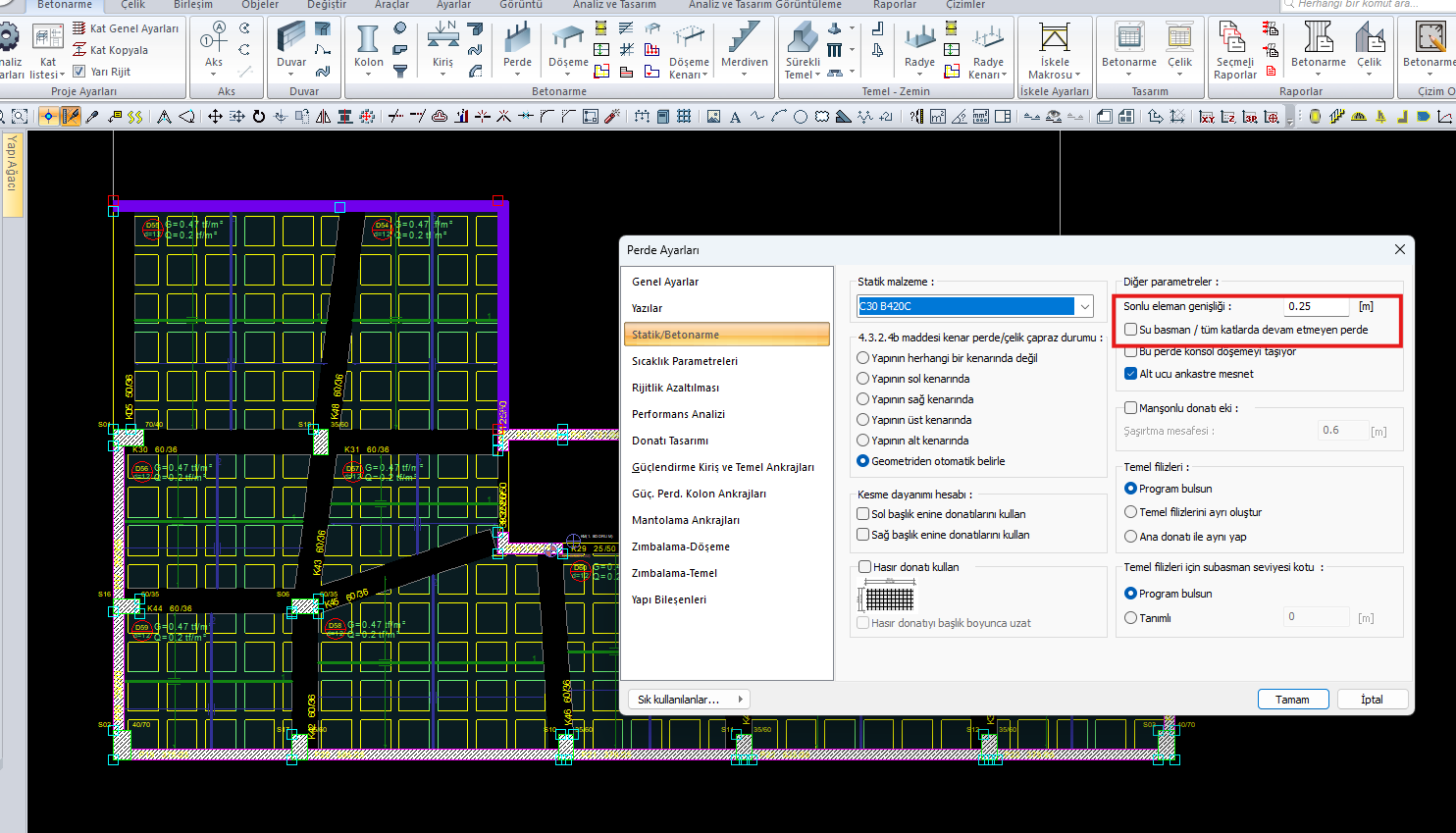Expand Sık kullanılanlar arrow menu
The image size is (1456, 833).
click(740, 699)
